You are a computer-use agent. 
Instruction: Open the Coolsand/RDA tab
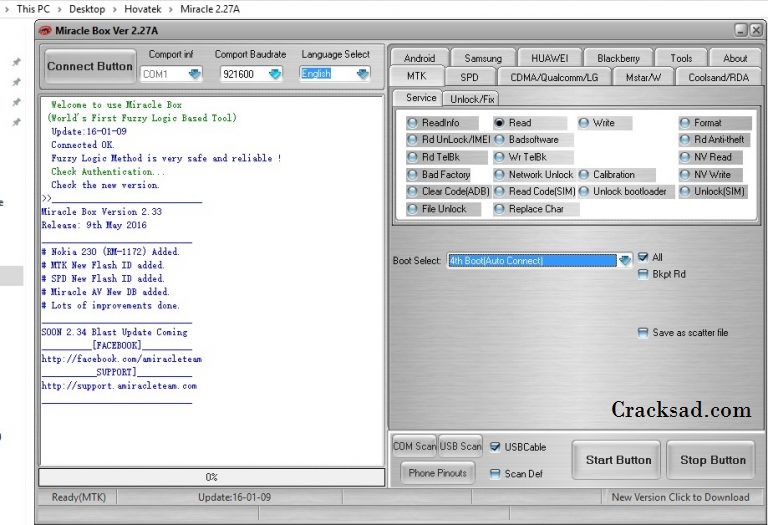pos(718,77)
